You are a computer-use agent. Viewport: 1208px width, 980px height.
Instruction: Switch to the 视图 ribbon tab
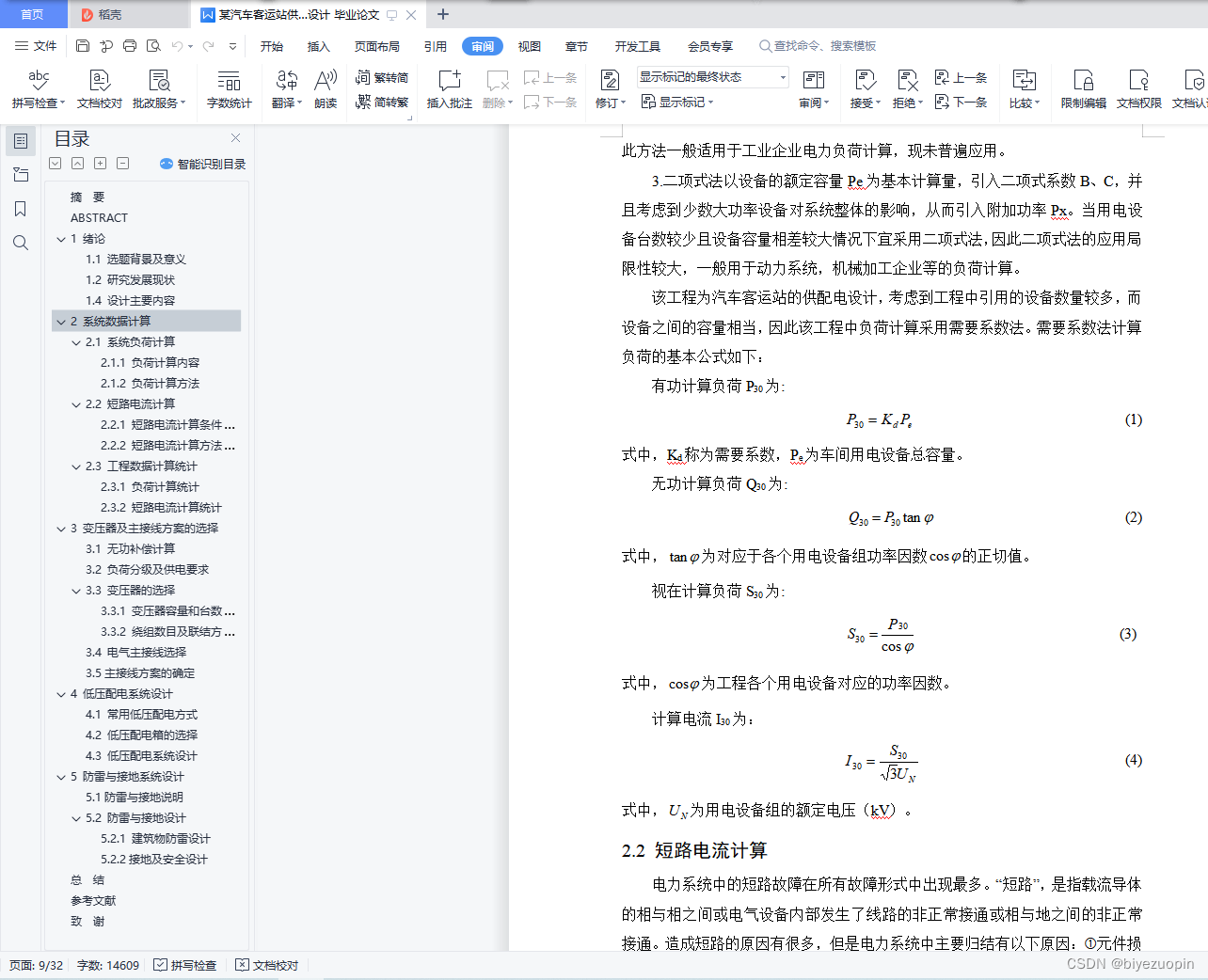pos(530,46)
